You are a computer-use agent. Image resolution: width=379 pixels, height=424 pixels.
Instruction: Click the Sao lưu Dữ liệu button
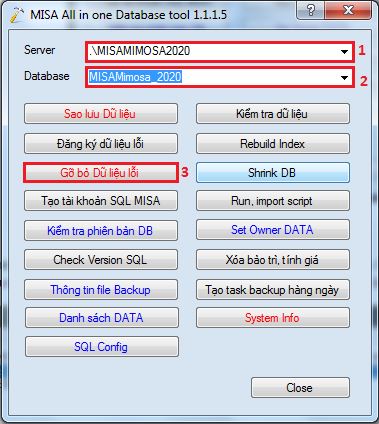(x=101, y=114)
